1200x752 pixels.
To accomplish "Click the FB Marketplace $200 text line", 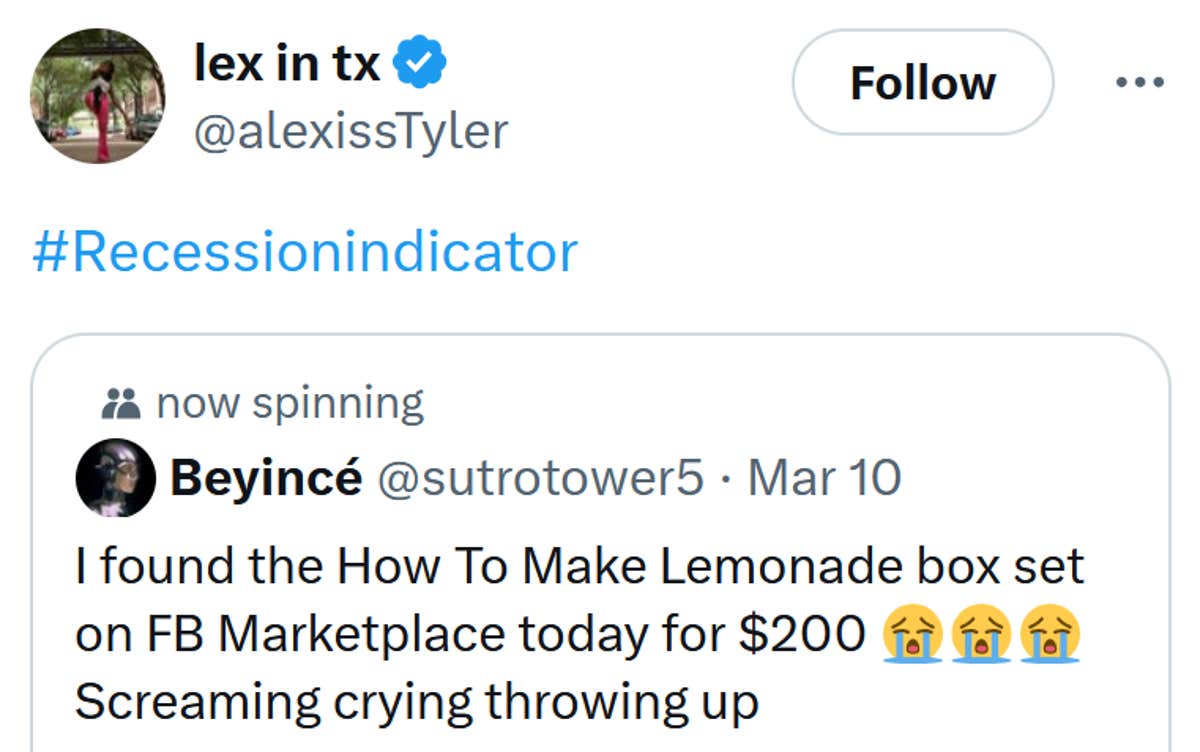I will pyautogui.click(x=470, y=635).
